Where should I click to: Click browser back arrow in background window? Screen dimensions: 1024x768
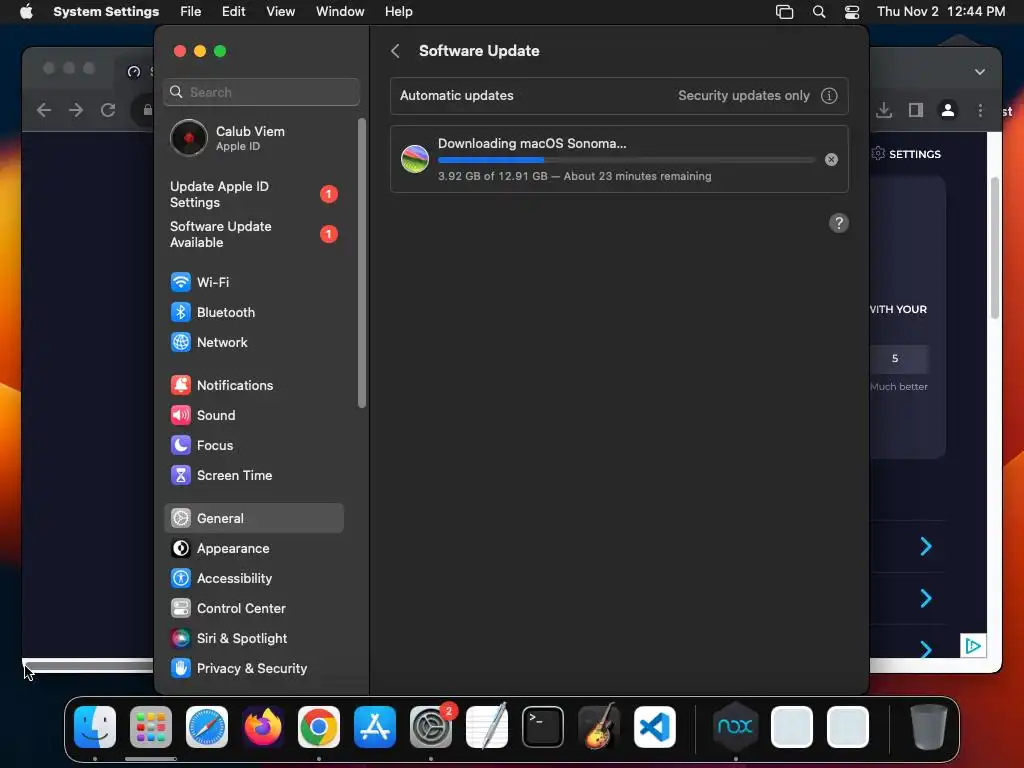click(44, 110)
